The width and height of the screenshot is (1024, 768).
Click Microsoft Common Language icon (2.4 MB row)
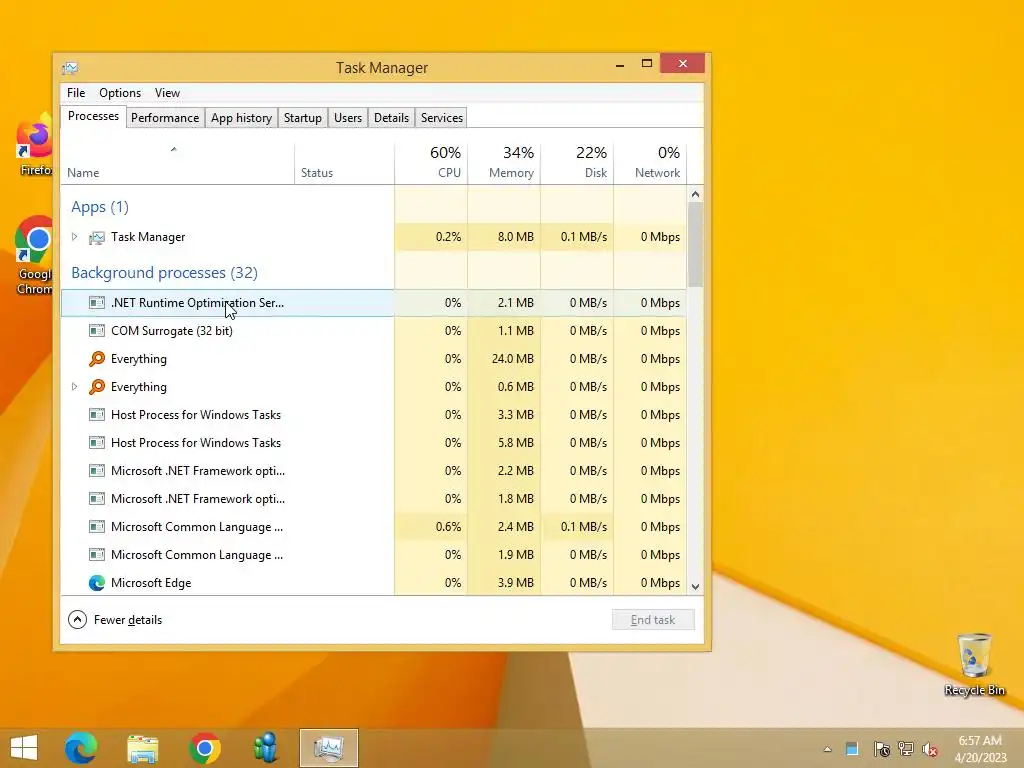(x=97, y=527)
